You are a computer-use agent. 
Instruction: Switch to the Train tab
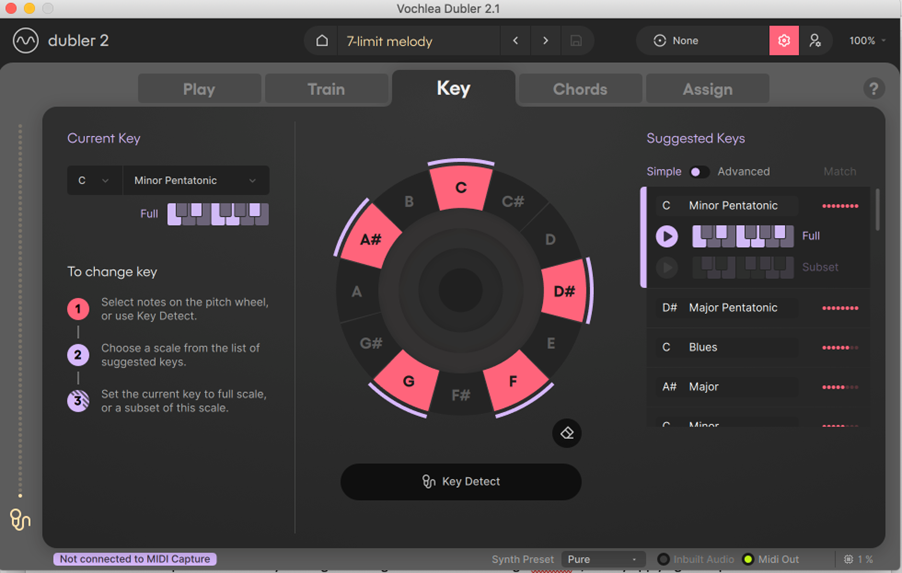pos(326,89)
